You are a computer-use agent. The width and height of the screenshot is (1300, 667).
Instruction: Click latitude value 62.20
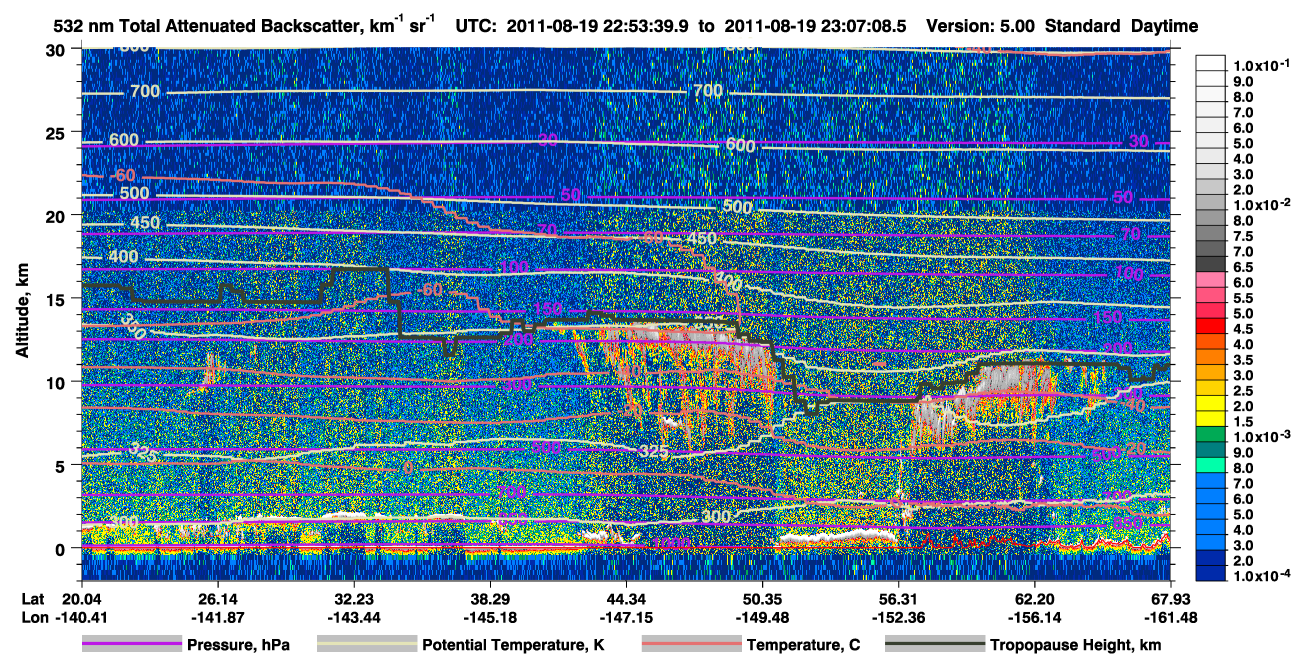click(x=1033, y=598)
